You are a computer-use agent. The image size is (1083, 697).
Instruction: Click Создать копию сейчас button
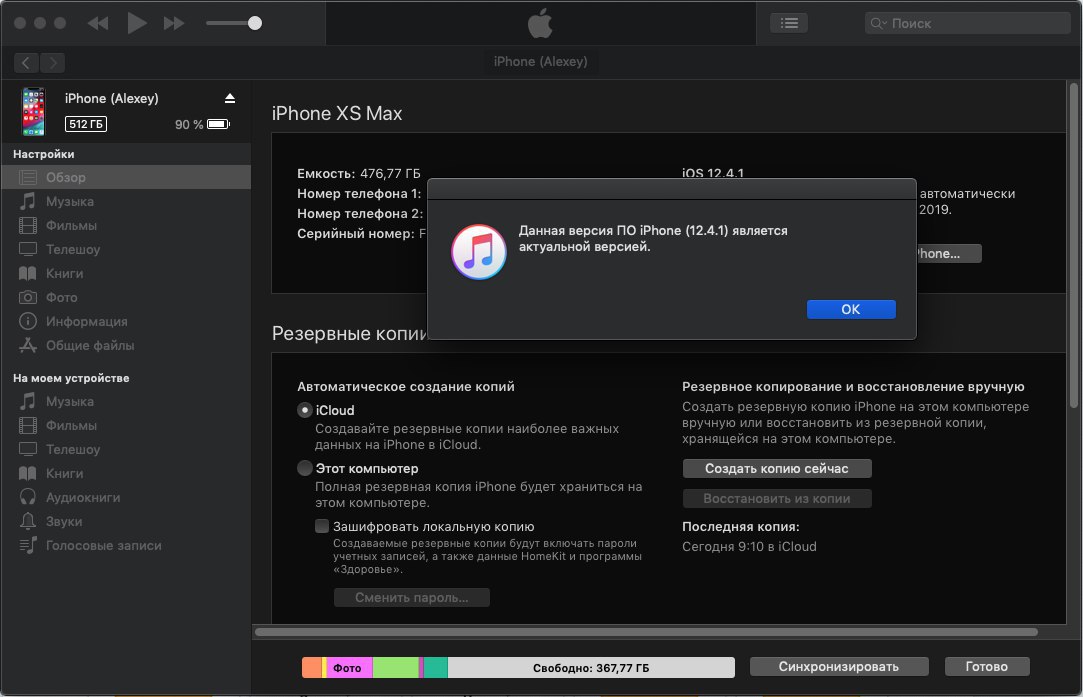777,468
